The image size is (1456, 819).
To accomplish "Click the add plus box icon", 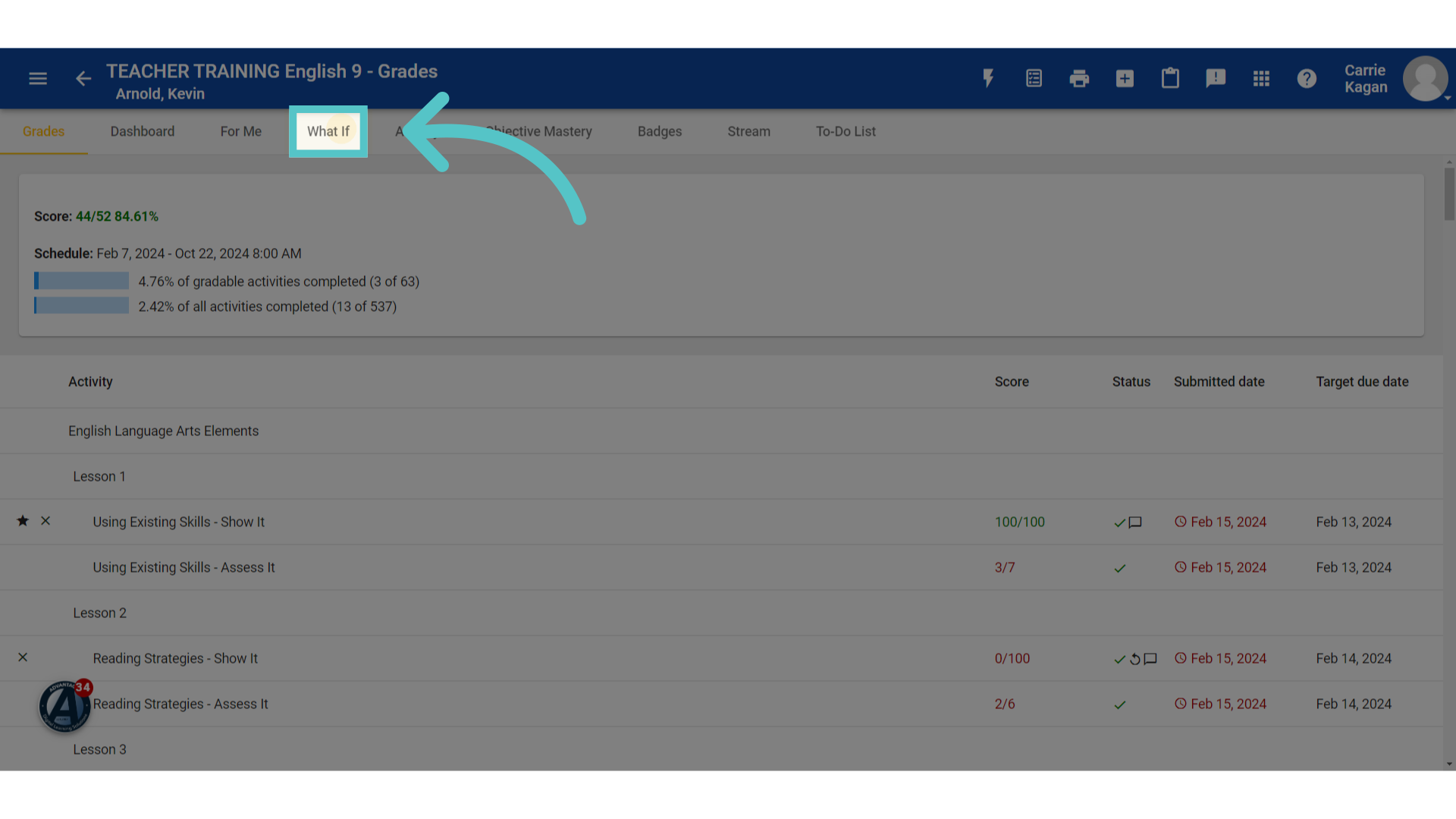I will [x=1125, y=78].
